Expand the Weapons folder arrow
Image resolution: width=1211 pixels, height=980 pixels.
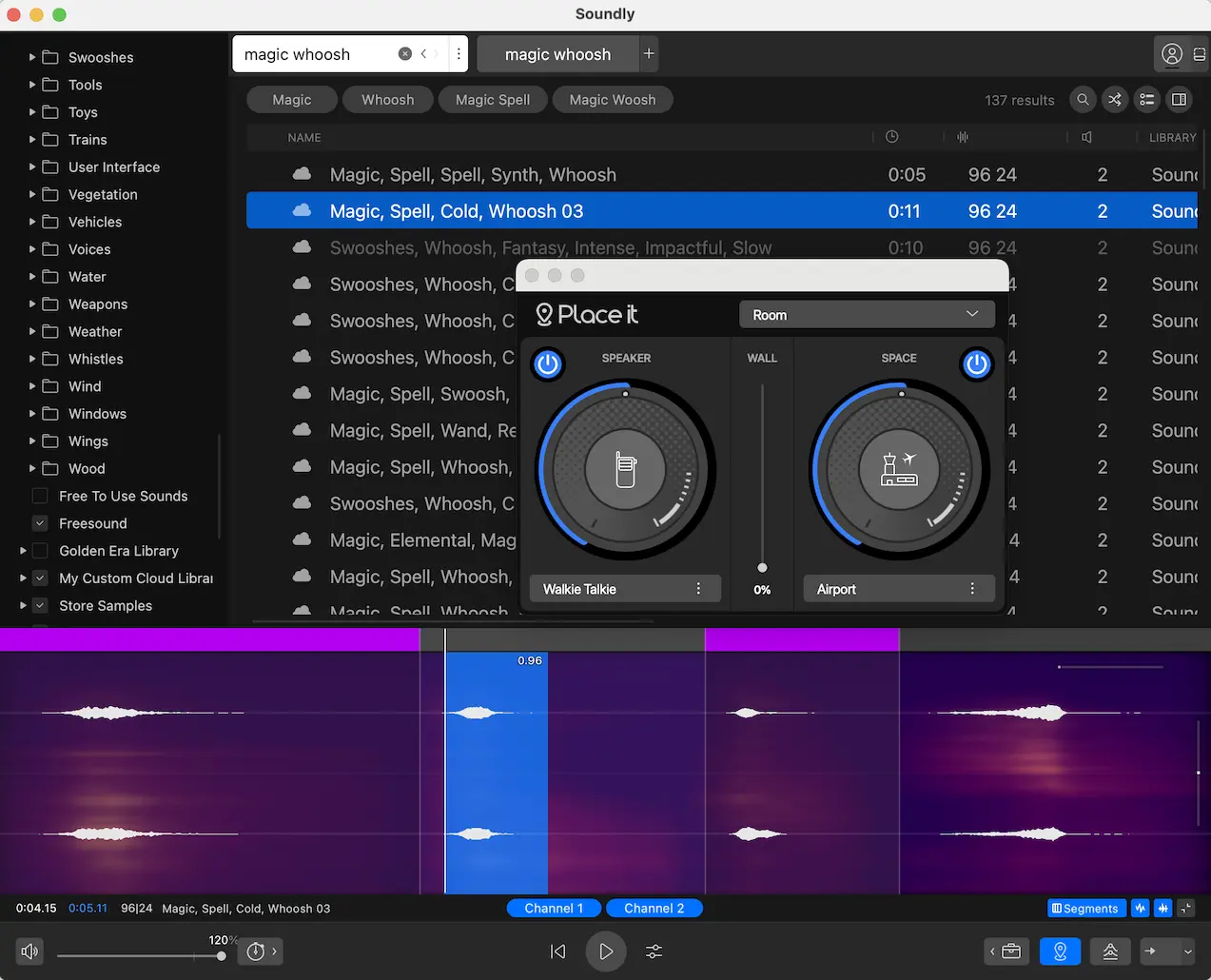click(32, 304)
